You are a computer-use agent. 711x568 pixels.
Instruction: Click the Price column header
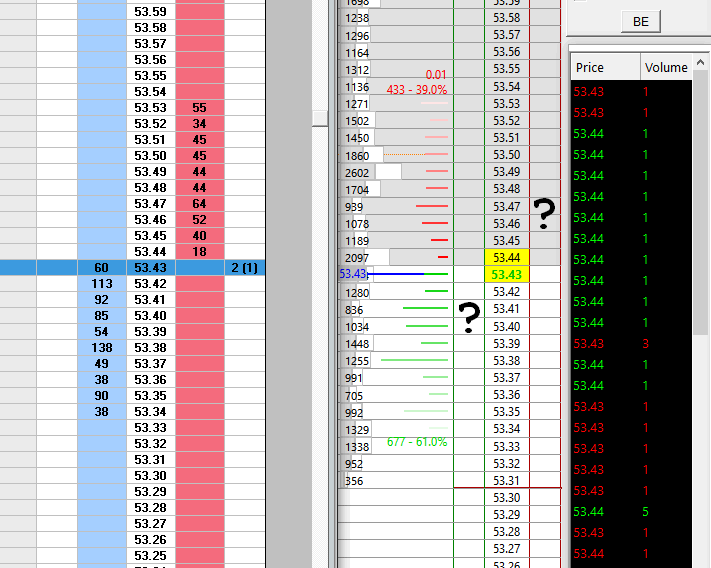tap(605, 68)
